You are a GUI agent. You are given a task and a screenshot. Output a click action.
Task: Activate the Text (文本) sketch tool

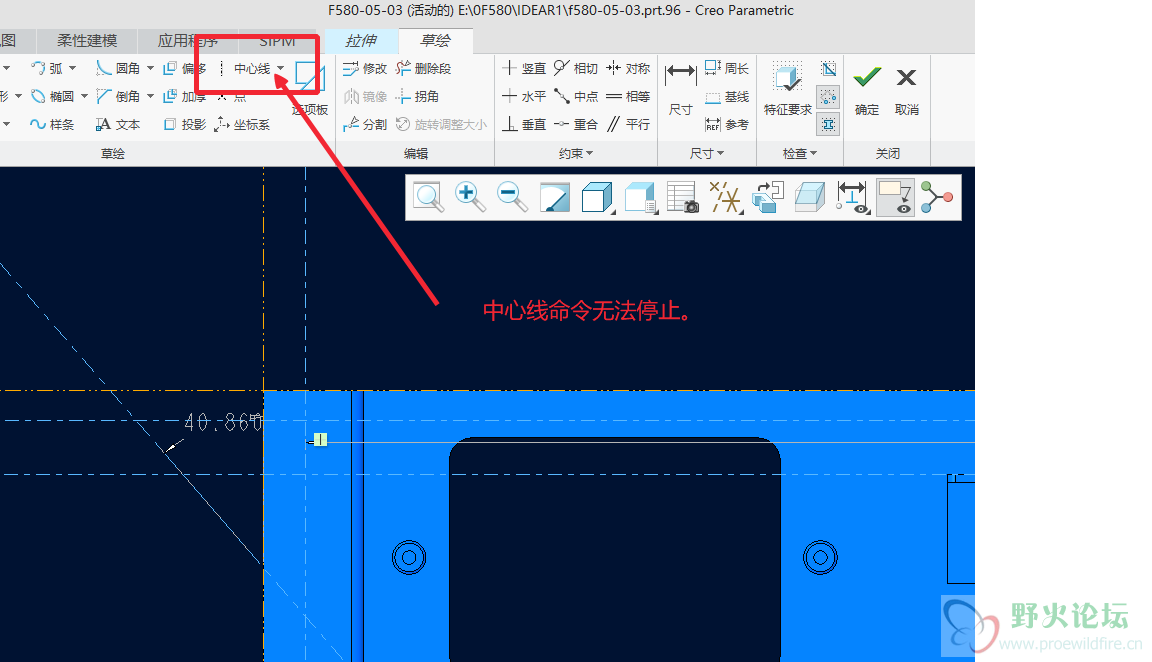coord(118,124)
